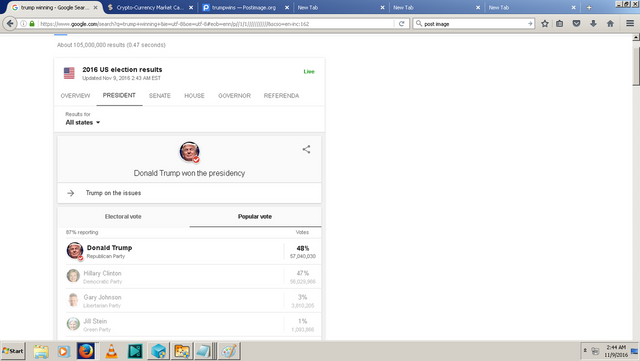Click the Show desktop button on taskbar

635,351
